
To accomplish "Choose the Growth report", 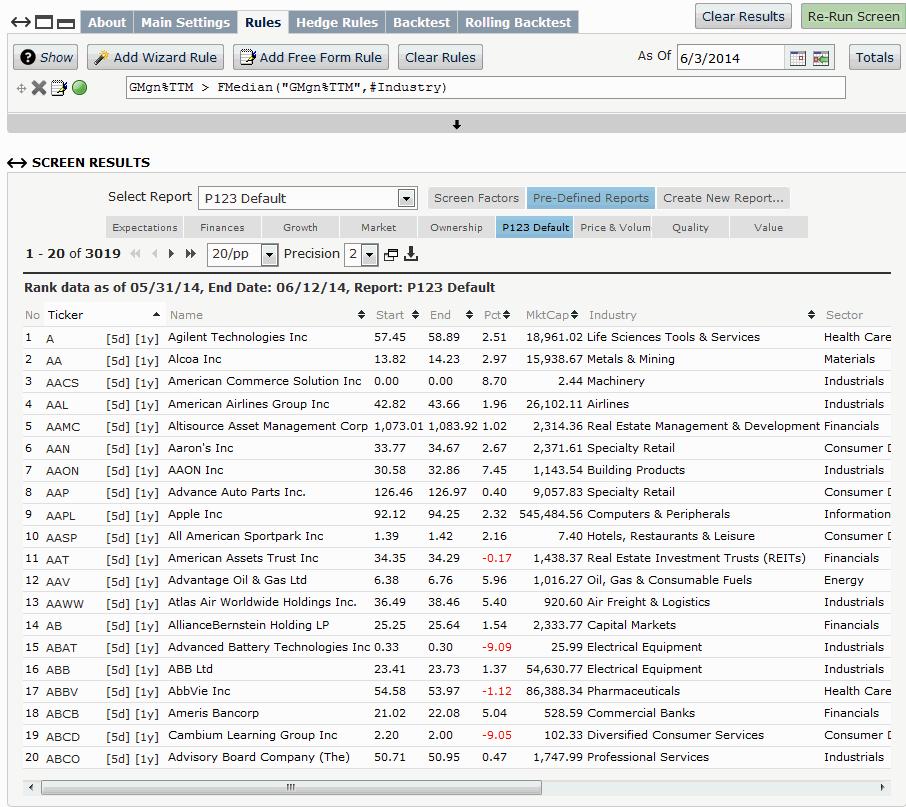I will pos(300,228).
